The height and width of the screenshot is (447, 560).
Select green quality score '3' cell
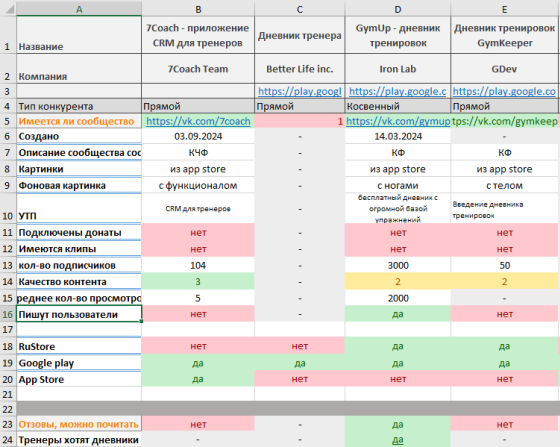198,282
